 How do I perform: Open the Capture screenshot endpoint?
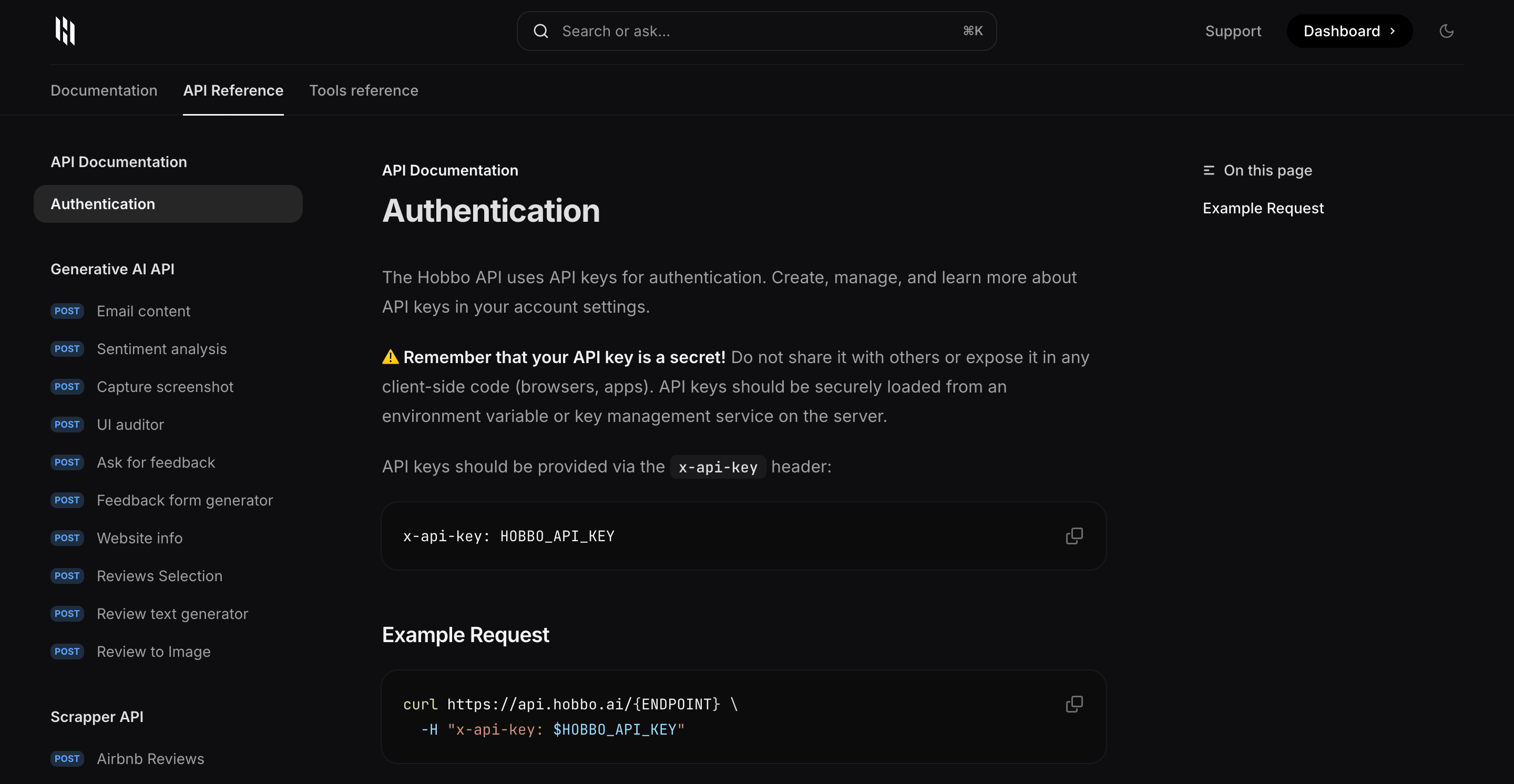click(x=165, y=386)
